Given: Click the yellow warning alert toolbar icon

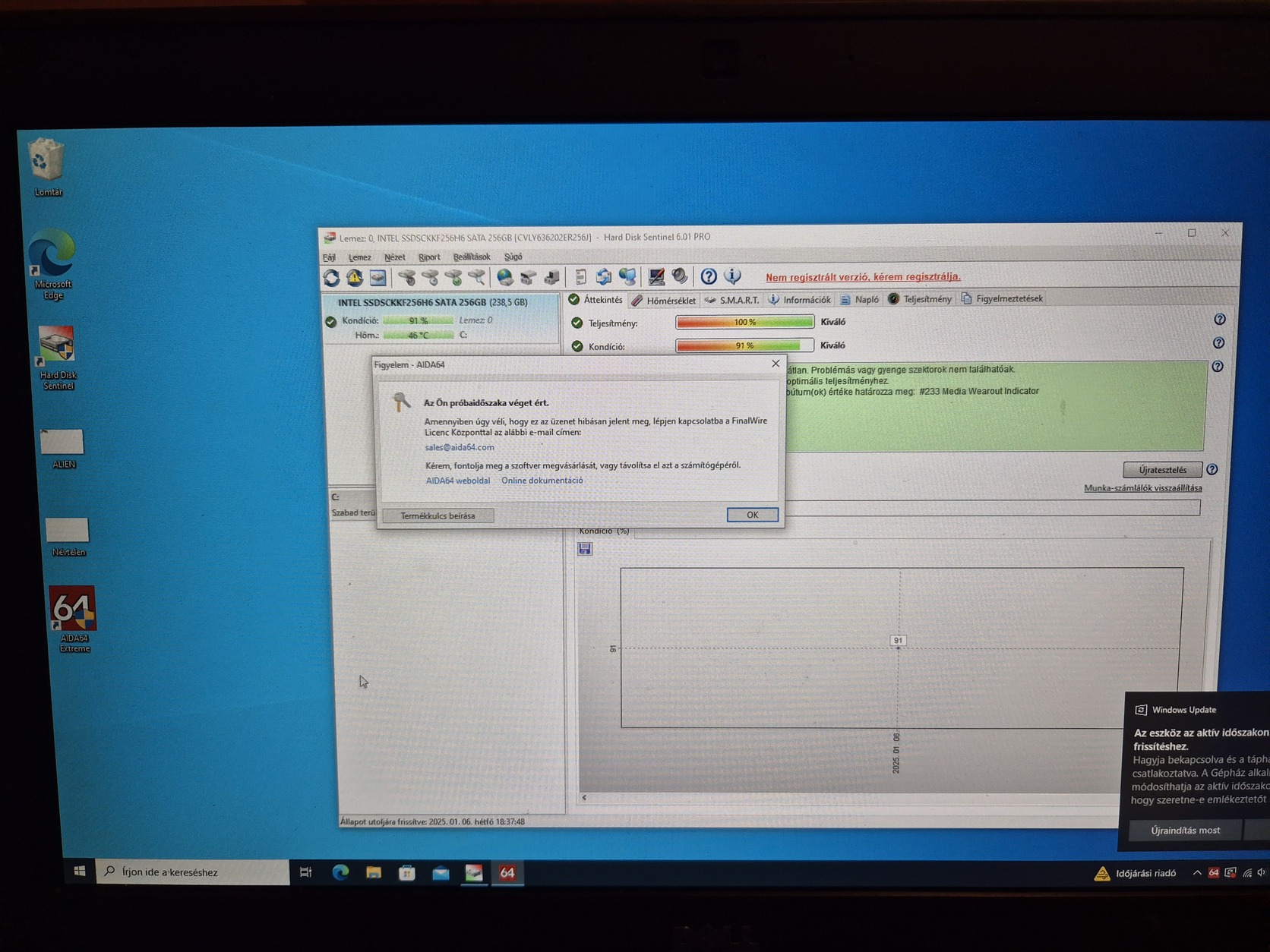Looking at the screenshot, I should point(355,278).
